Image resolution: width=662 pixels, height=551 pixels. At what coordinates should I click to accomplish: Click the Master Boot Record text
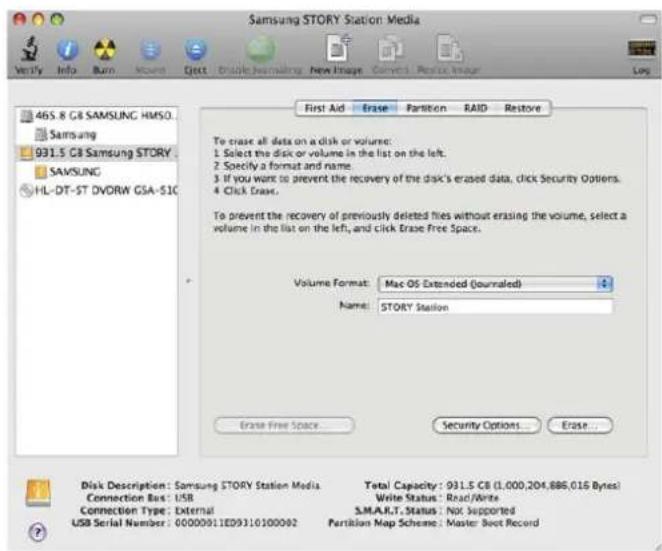[492, 523]
